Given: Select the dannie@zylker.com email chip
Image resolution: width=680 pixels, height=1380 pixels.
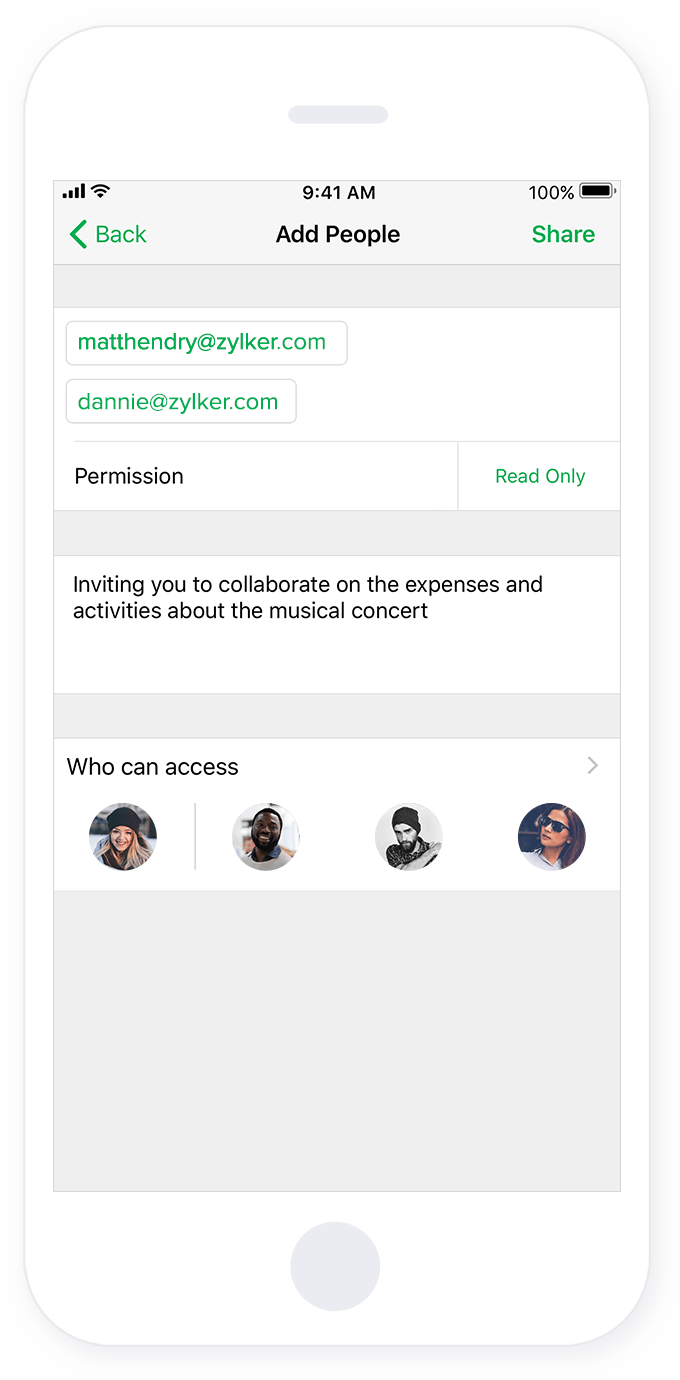Looking at the screenshot, I should (181, 402).
